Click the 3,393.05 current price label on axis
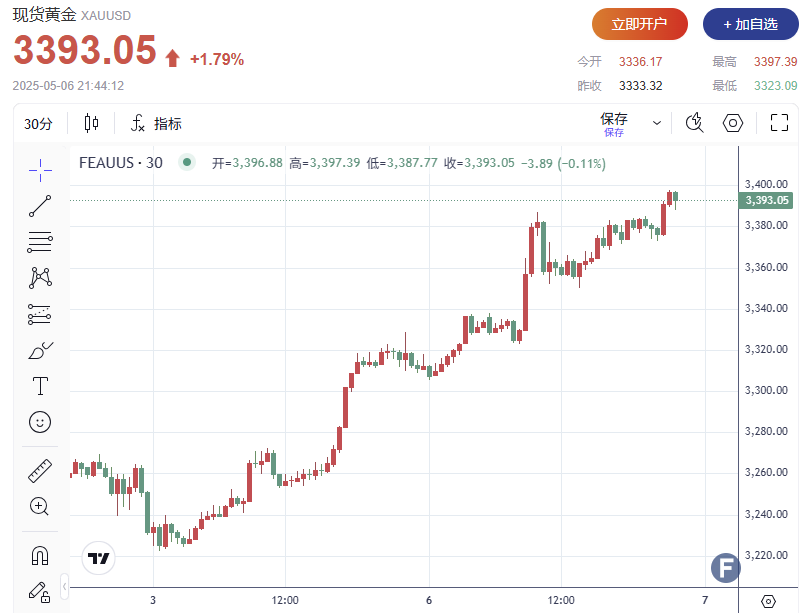The height and width of the screenshot is (613, 807). (x=766, y=200)
